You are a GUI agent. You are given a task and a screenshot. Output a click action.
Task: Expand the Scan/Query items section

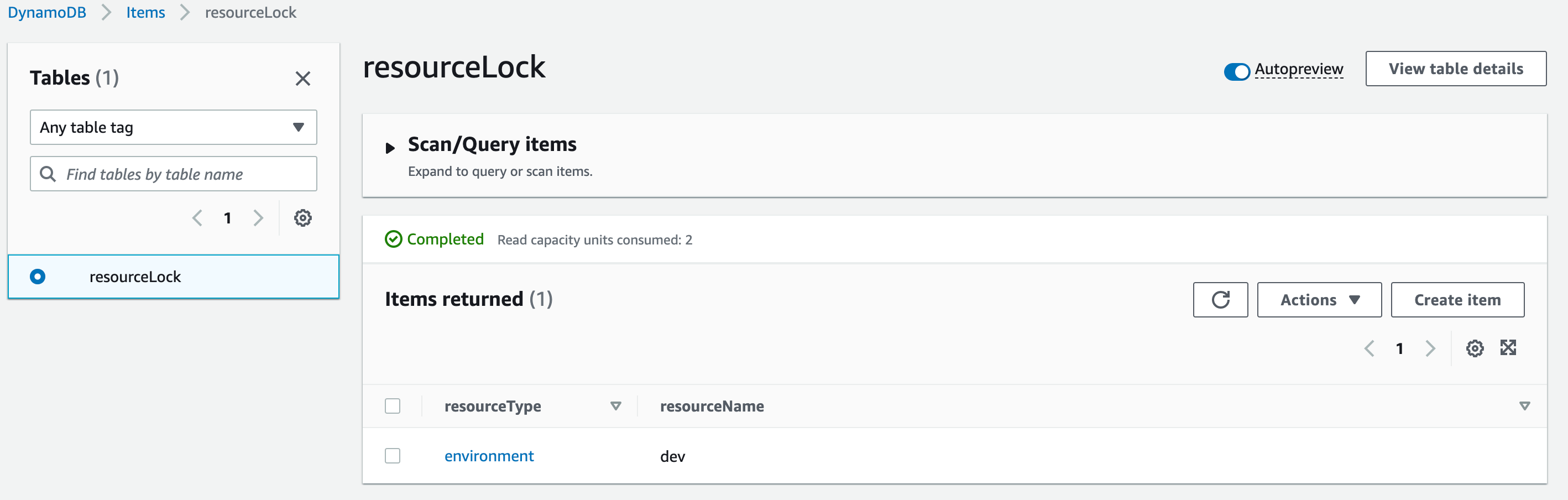390,147
